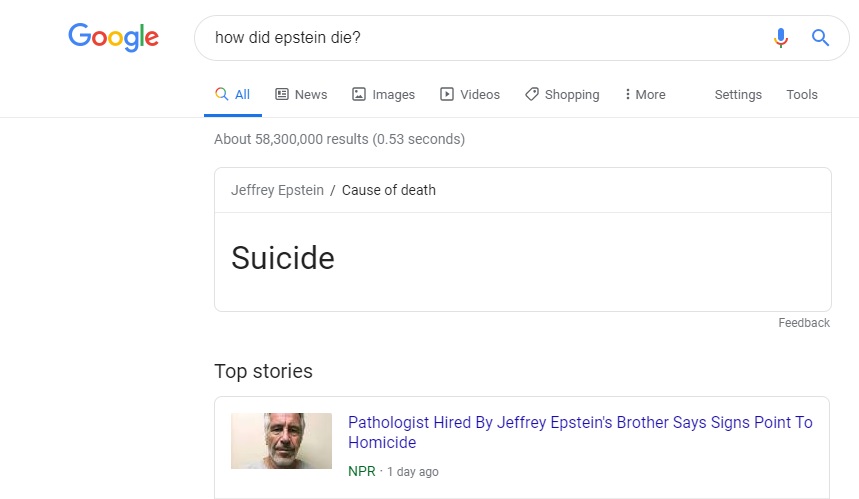Expand the More options menu

(x=644, y=94)
